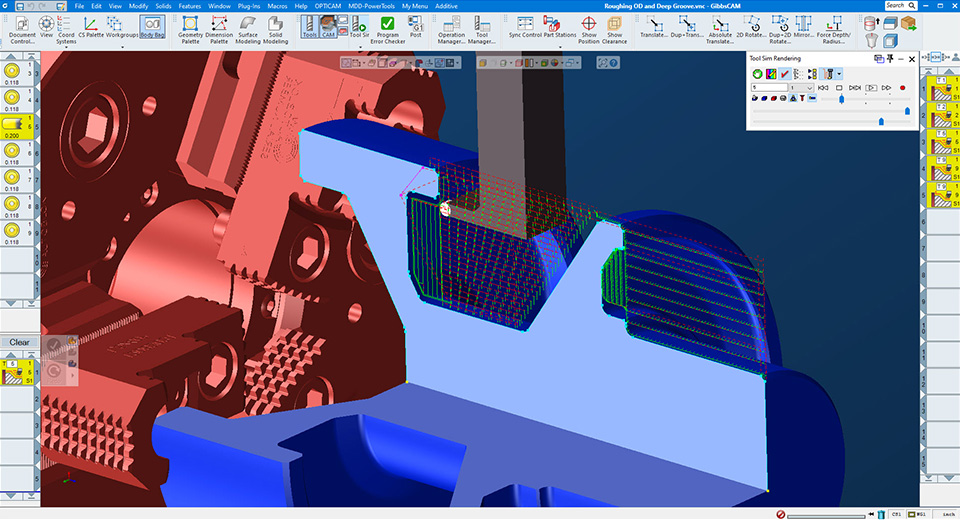
Task: Toggle the Body Bag button
Action: click(x=153, y=26)
